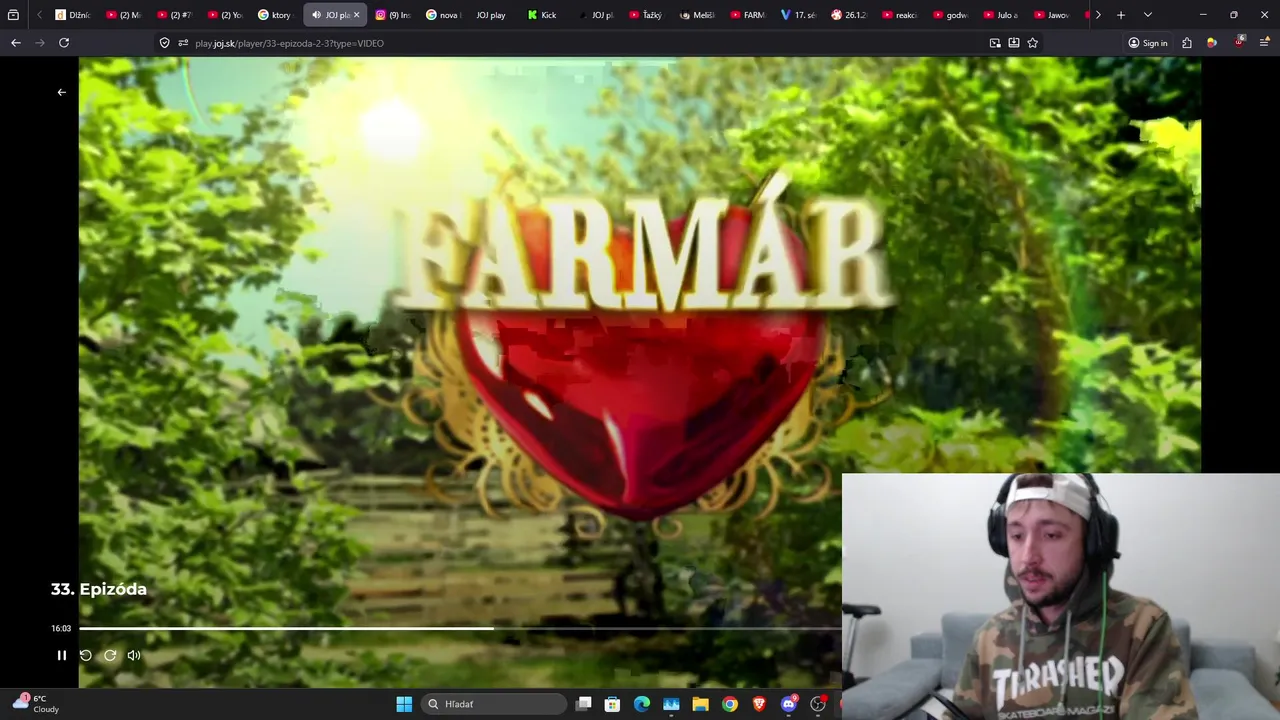This screenshot has width=1280, height=720.
Task: Click the webcam overlay thumbnail
Action: pyautogui.click(x=1061, y=597)
